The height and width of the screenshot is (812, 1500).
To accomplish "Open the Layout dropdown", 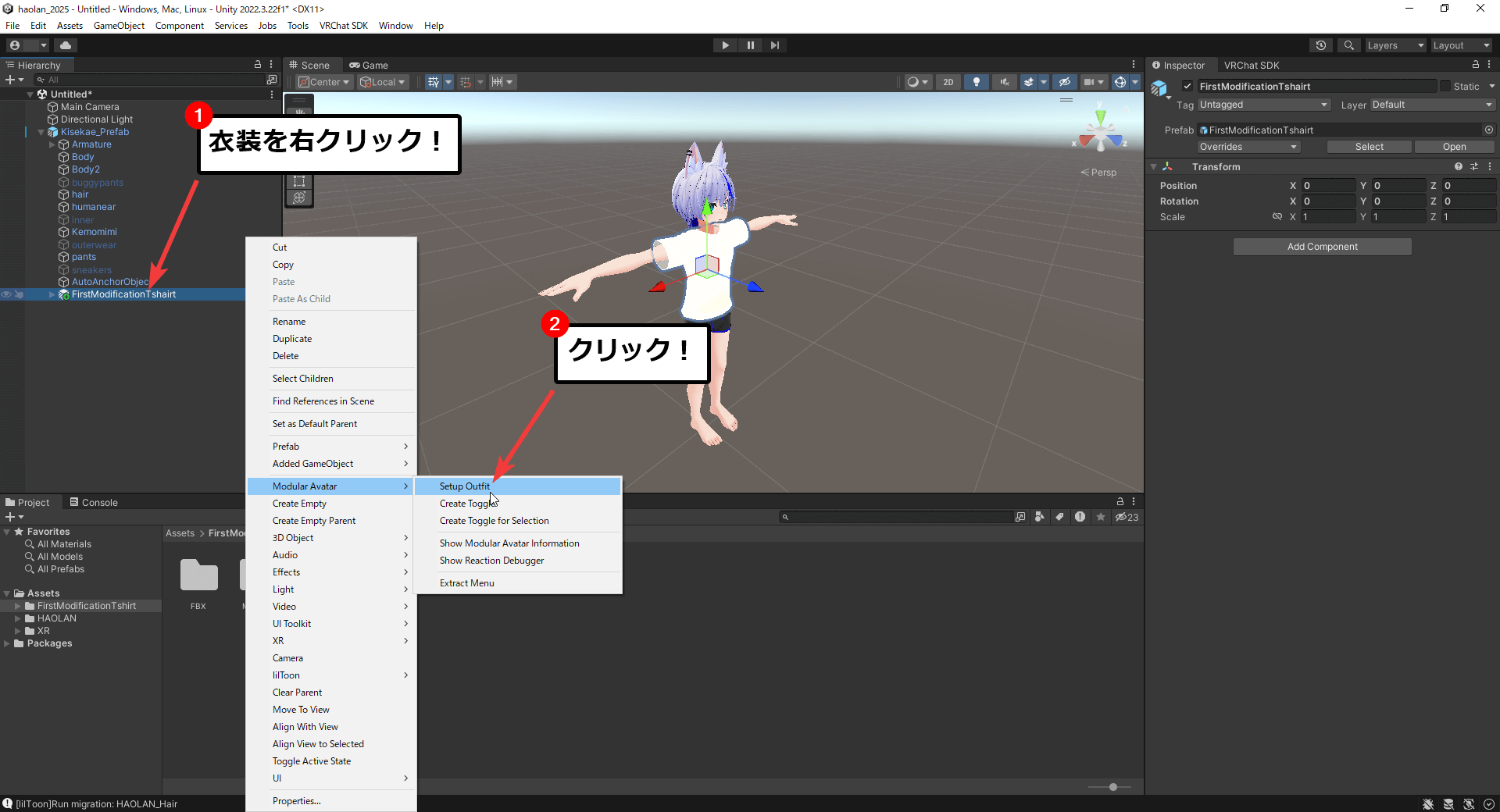I will pos(1461,45).
